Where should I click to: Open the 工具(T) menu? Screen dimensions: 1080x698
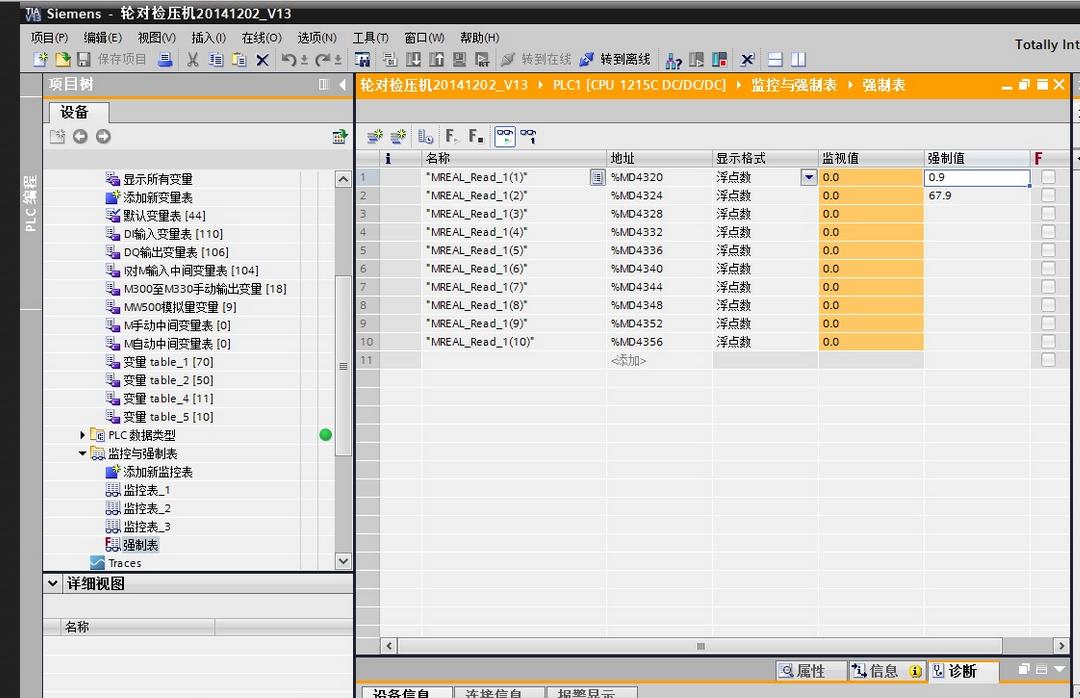click(x=371, y=37)
